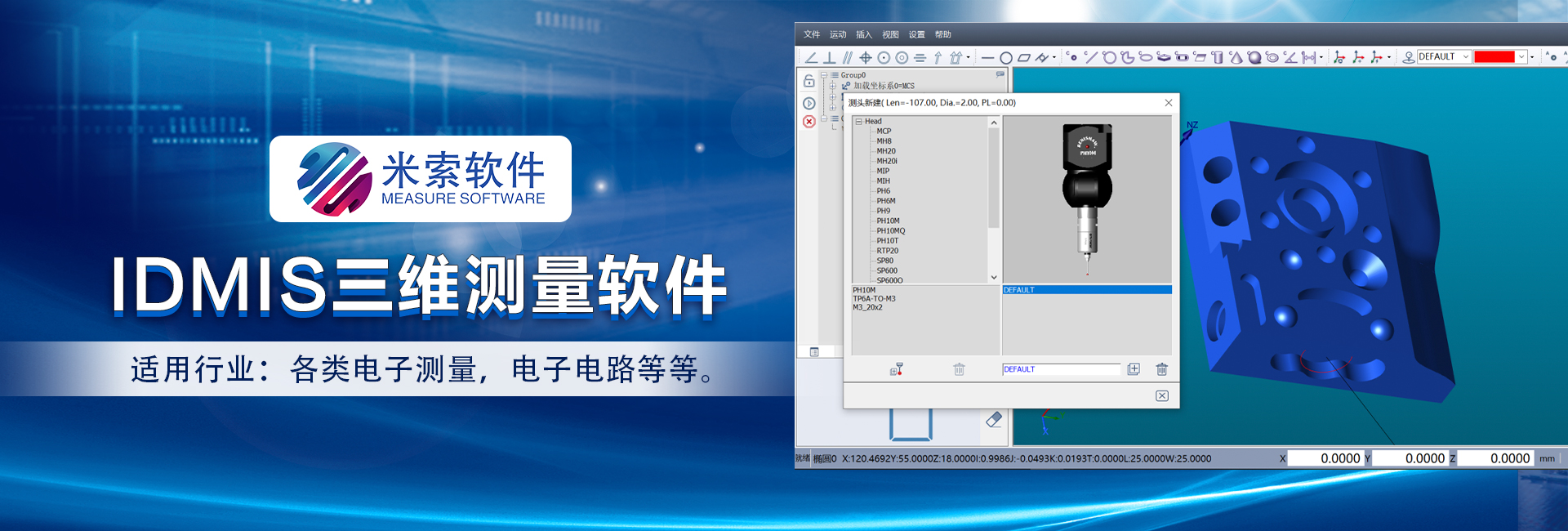The width and height of the screenshot is (1568, 531).
Task: Click the add probe name plus icon
Action: (x=1134, y=369)
